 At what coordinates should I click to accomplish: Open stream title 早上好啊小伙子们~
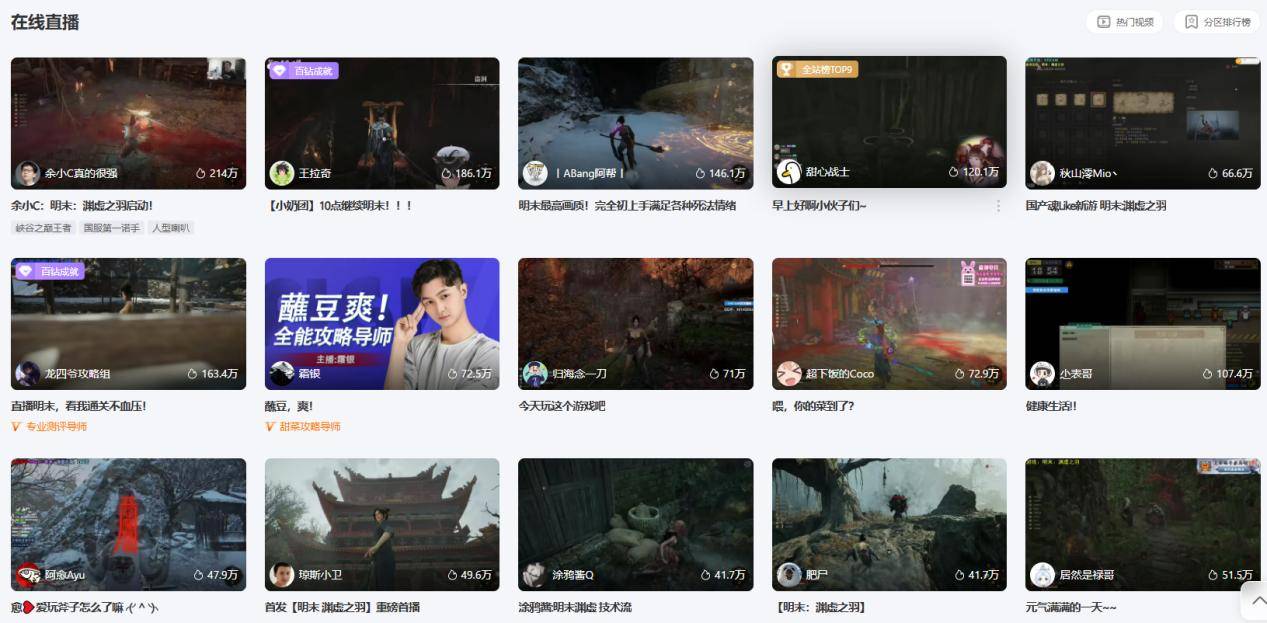(x=819, y=206)
